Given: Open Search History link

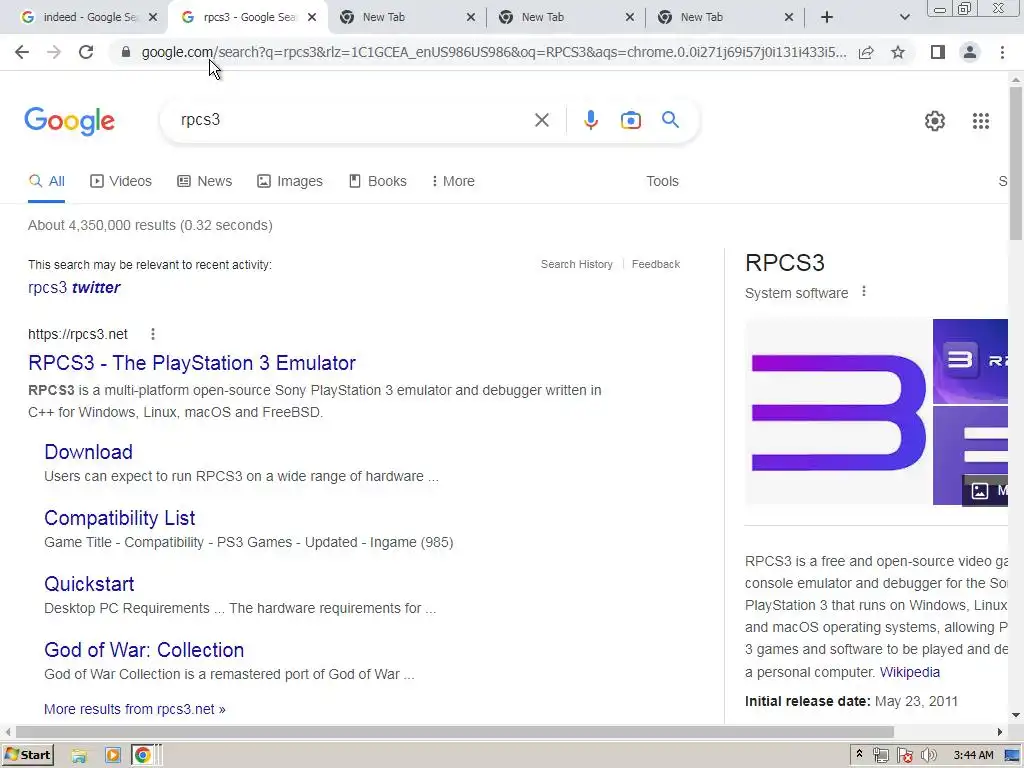Looking at the screenshot, I should point(577,264).
